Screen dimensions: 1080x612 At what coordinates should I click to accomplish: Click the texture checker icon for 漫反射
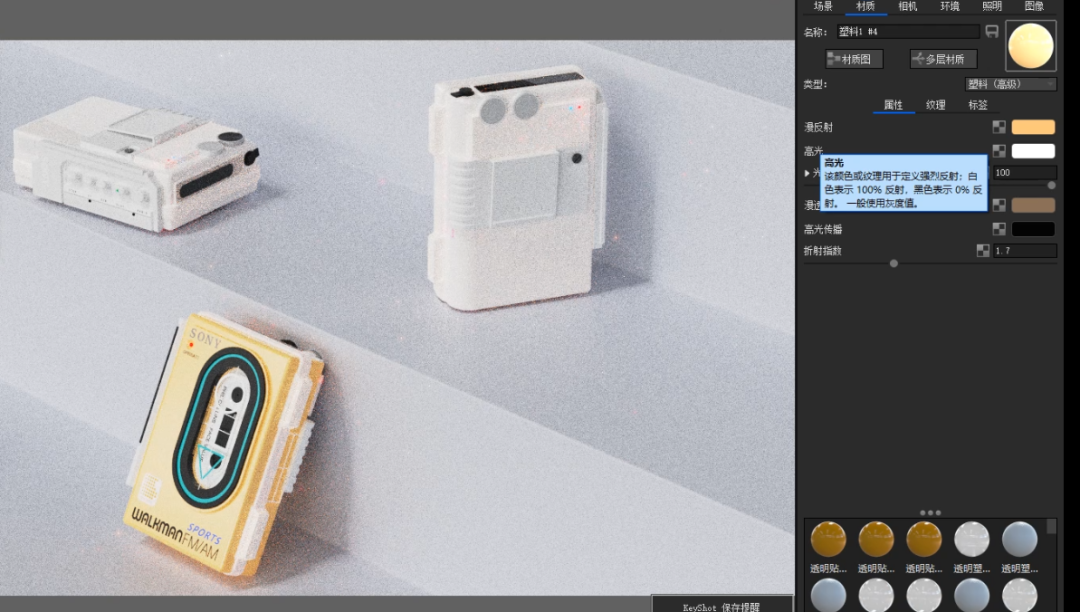[999, 127]
